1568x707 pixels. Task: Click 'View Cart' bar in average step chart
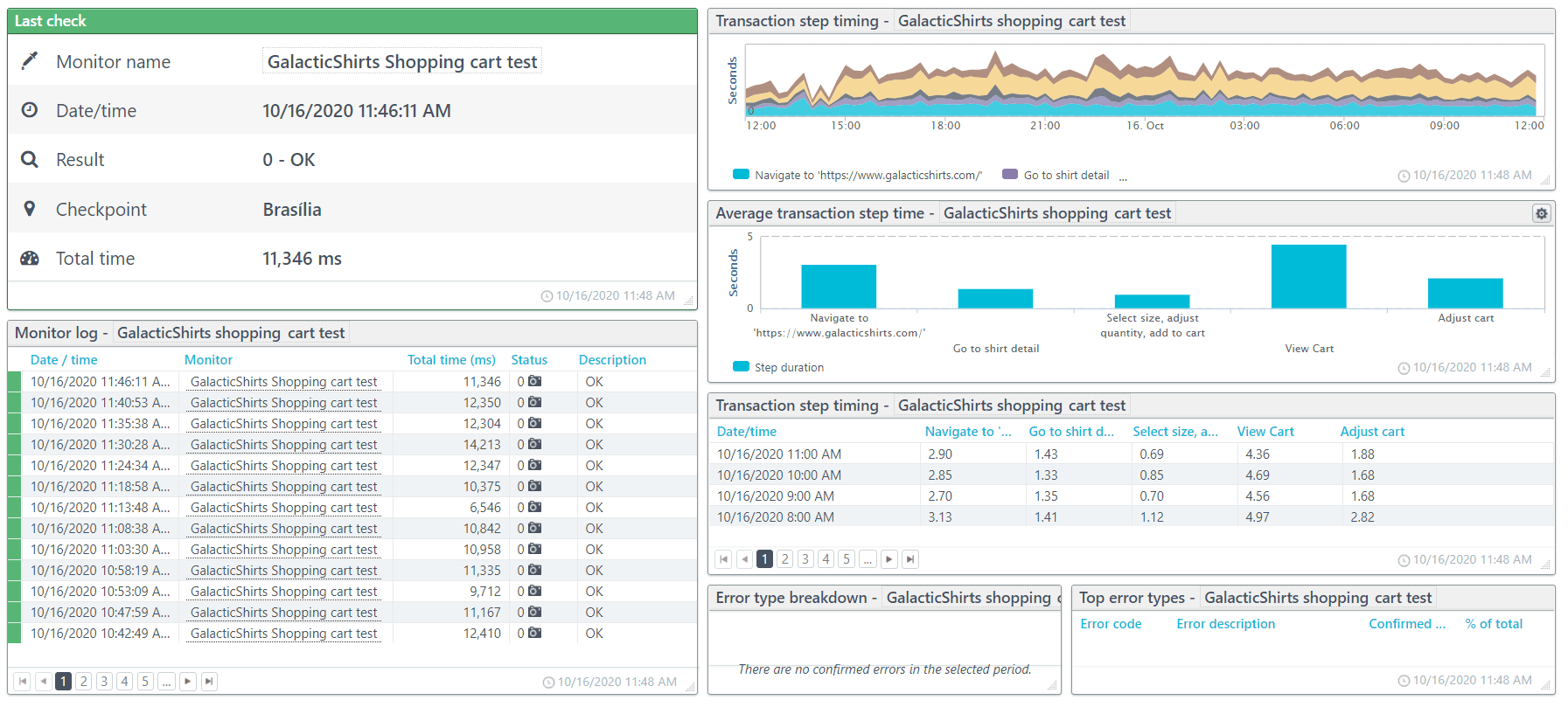(x=1308, y=276)
